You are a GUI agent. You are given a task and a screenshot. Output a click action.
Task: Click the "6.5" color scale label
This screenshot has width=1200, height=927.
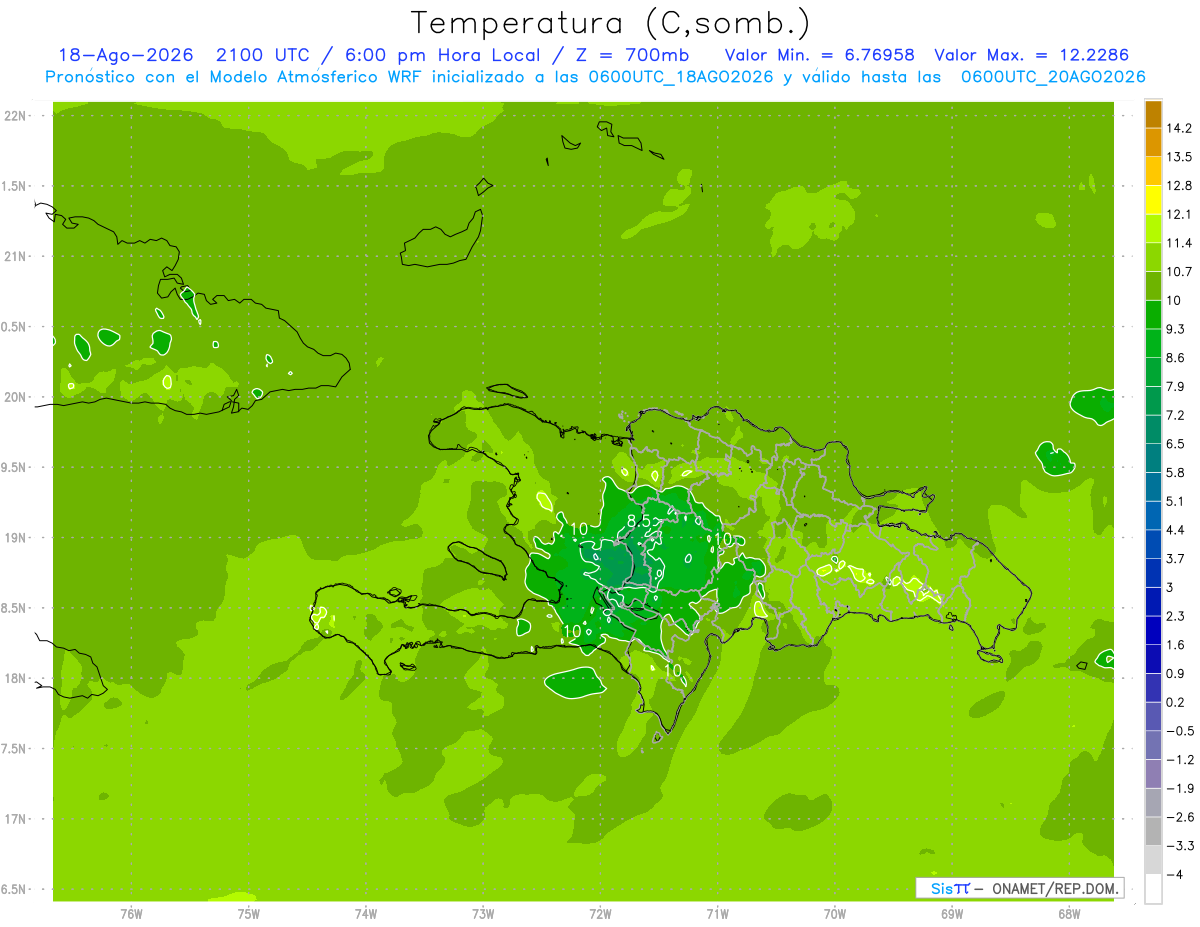(1177, 443)
